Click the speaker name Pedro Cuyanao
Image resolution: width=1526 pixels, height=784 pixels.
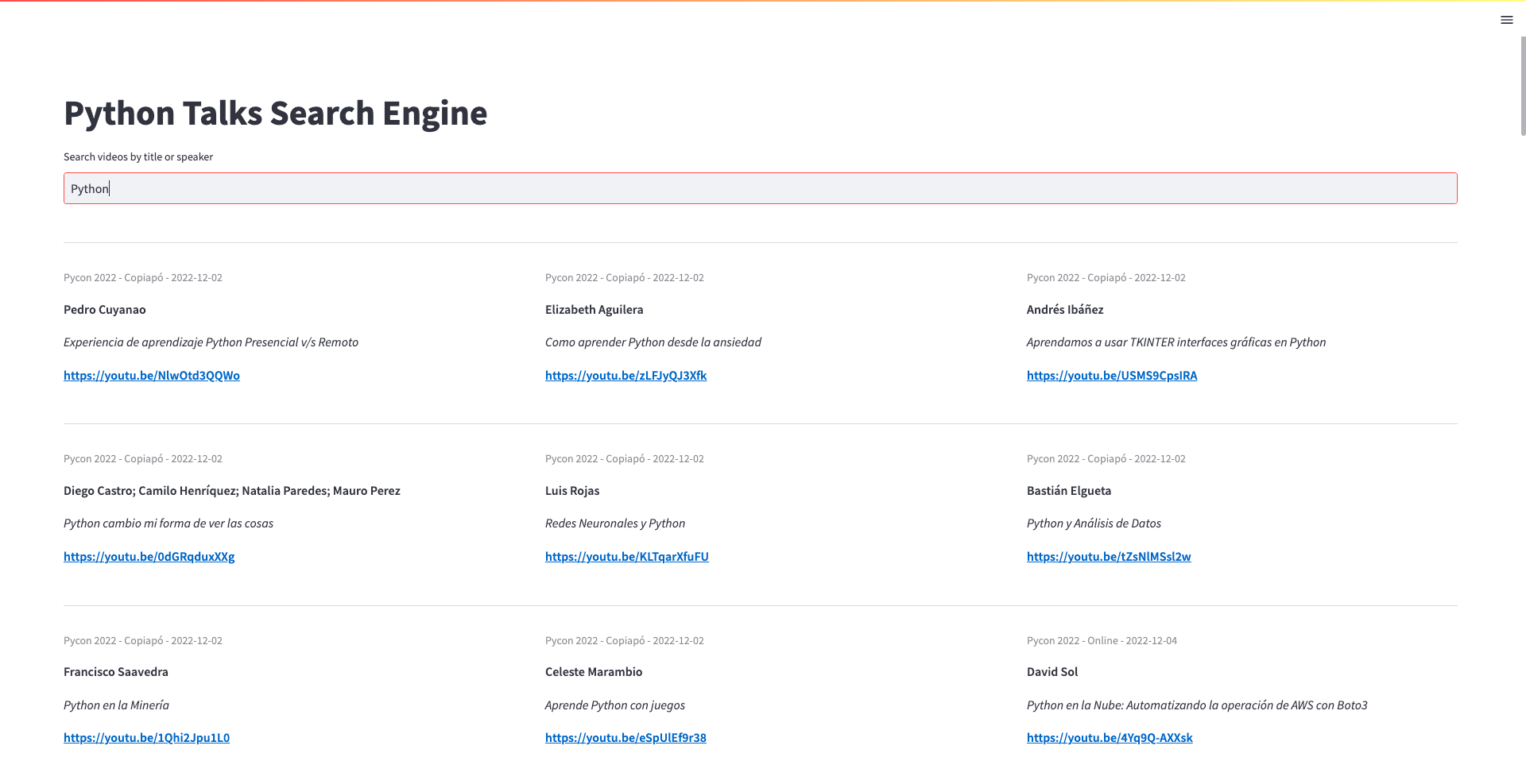pos(105,310)
